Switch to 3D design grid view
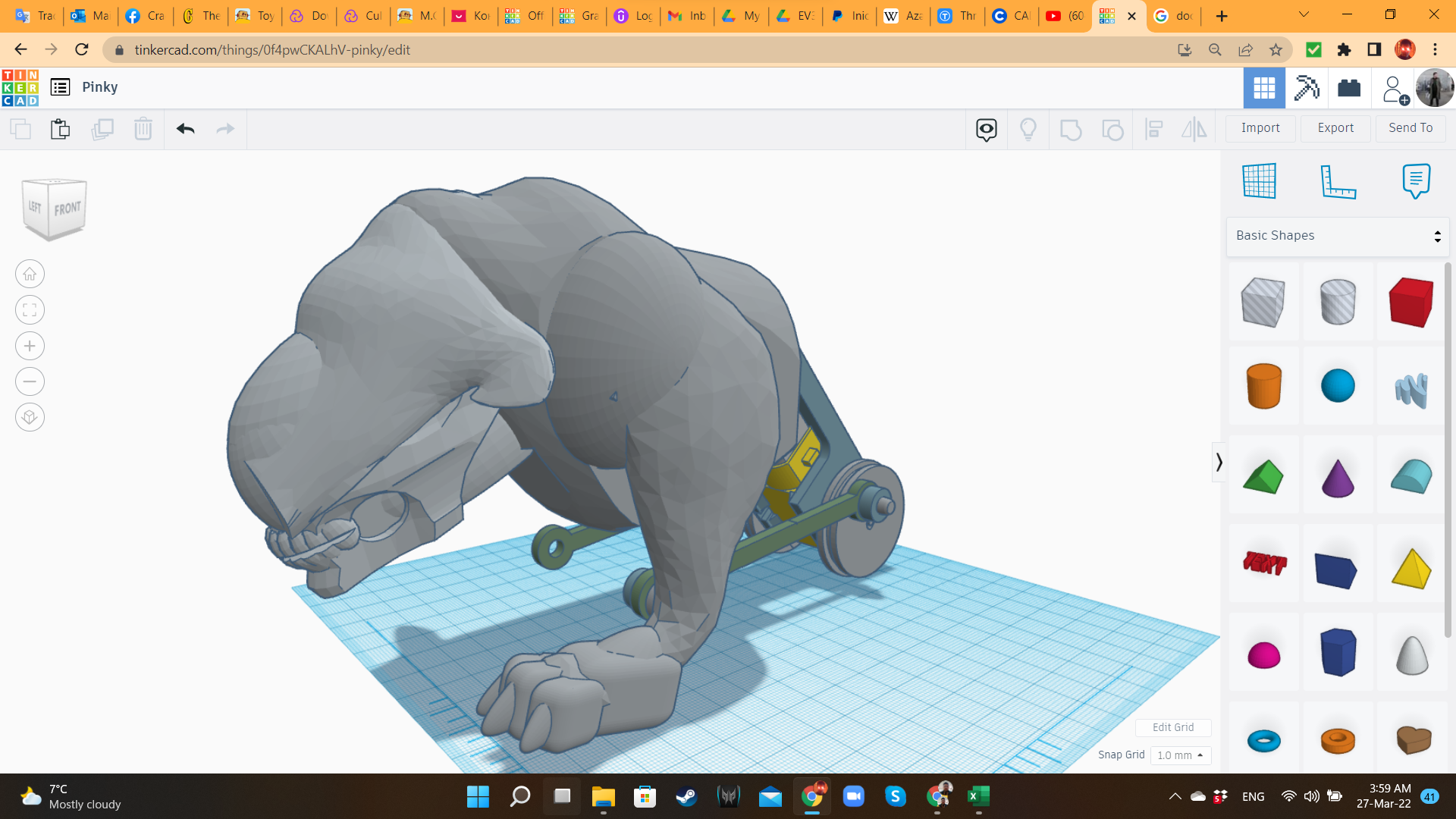The width and height of the screenshot is (1456, 819). click(x=1264, y=88)
